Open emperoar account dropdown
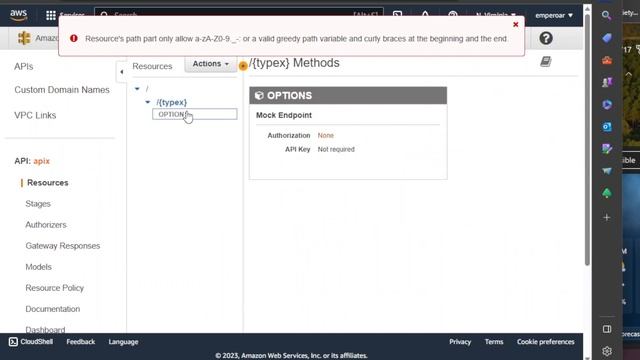This screenshot has height=360, width=640. pos(554,16)
